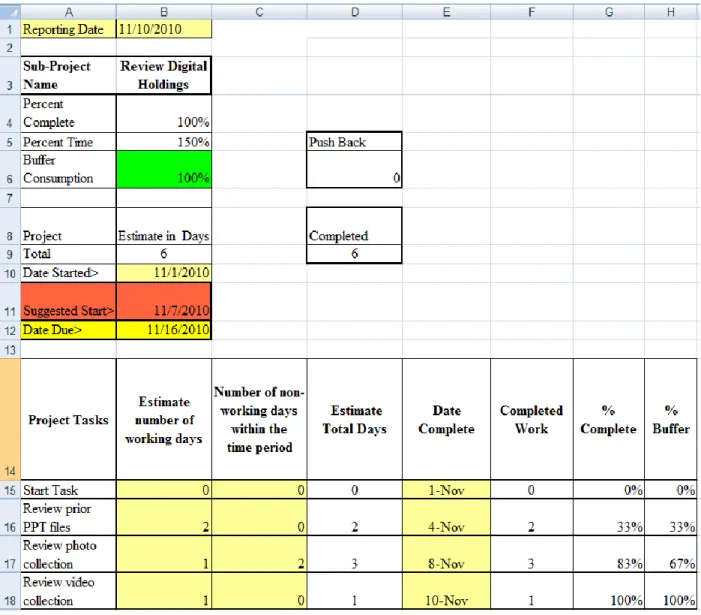Click the Project Tasks column heading

68,419
